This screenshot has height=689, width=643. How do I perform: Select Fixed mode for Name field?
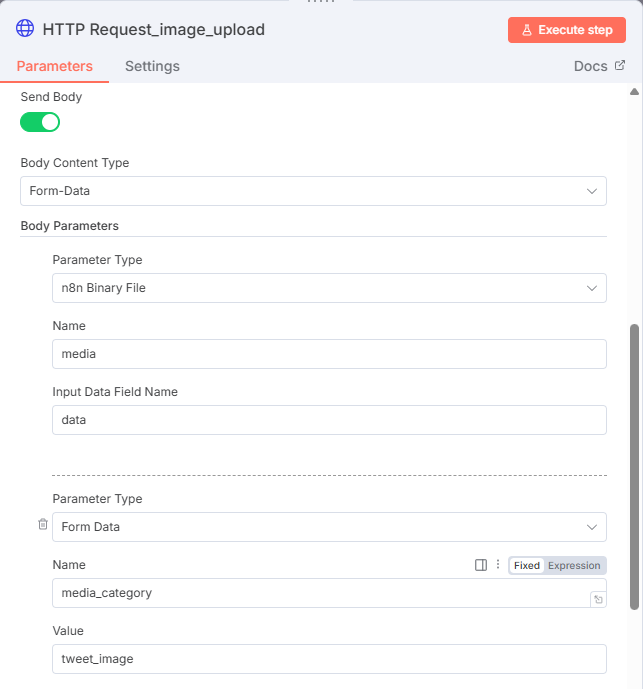pyautogui.click(x=526, y=565)
